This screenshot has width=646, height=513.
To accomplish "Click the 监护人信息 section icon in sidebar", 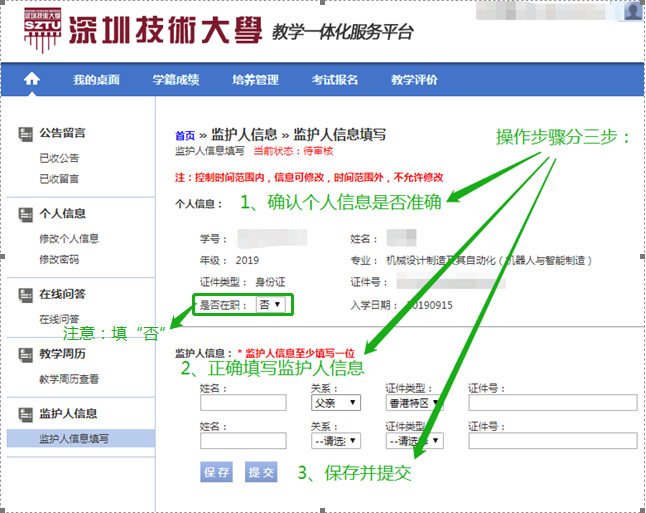I will 26,414.
